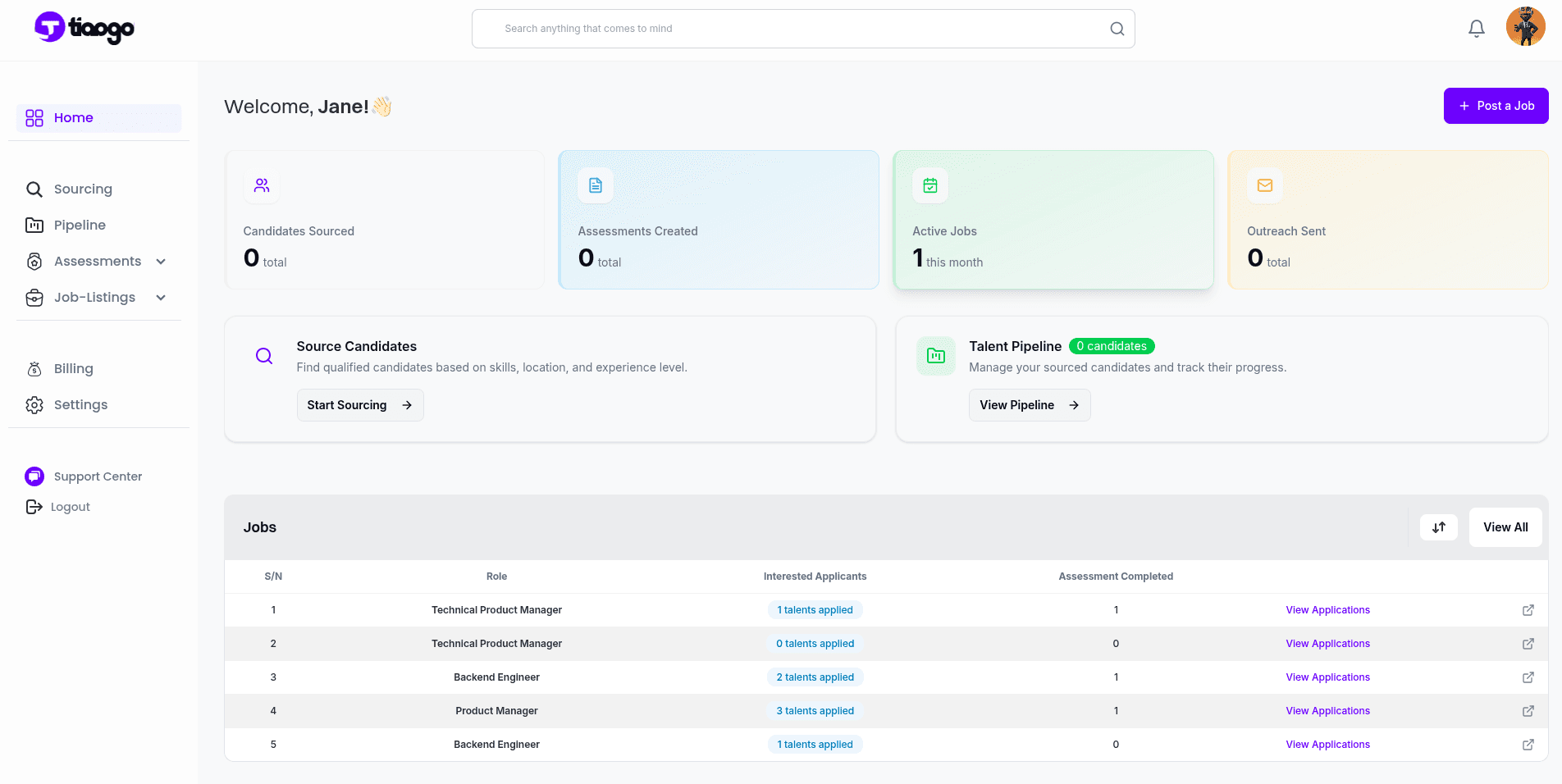The image size is (1562, 784).
Task: Open the user profile avatar
Action: [1525, 27]
